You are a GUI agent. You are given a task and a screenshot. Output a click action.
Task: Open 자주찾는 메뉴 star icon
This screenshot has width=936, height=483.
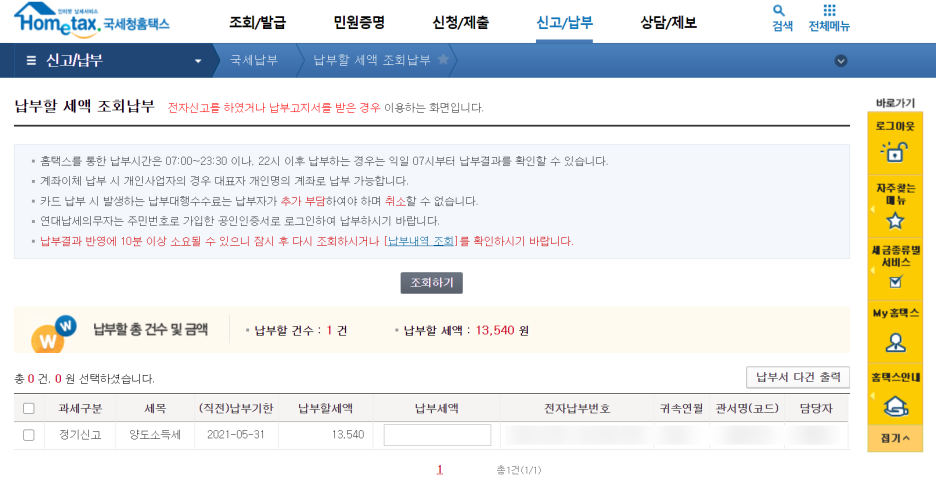click(895, 221)
